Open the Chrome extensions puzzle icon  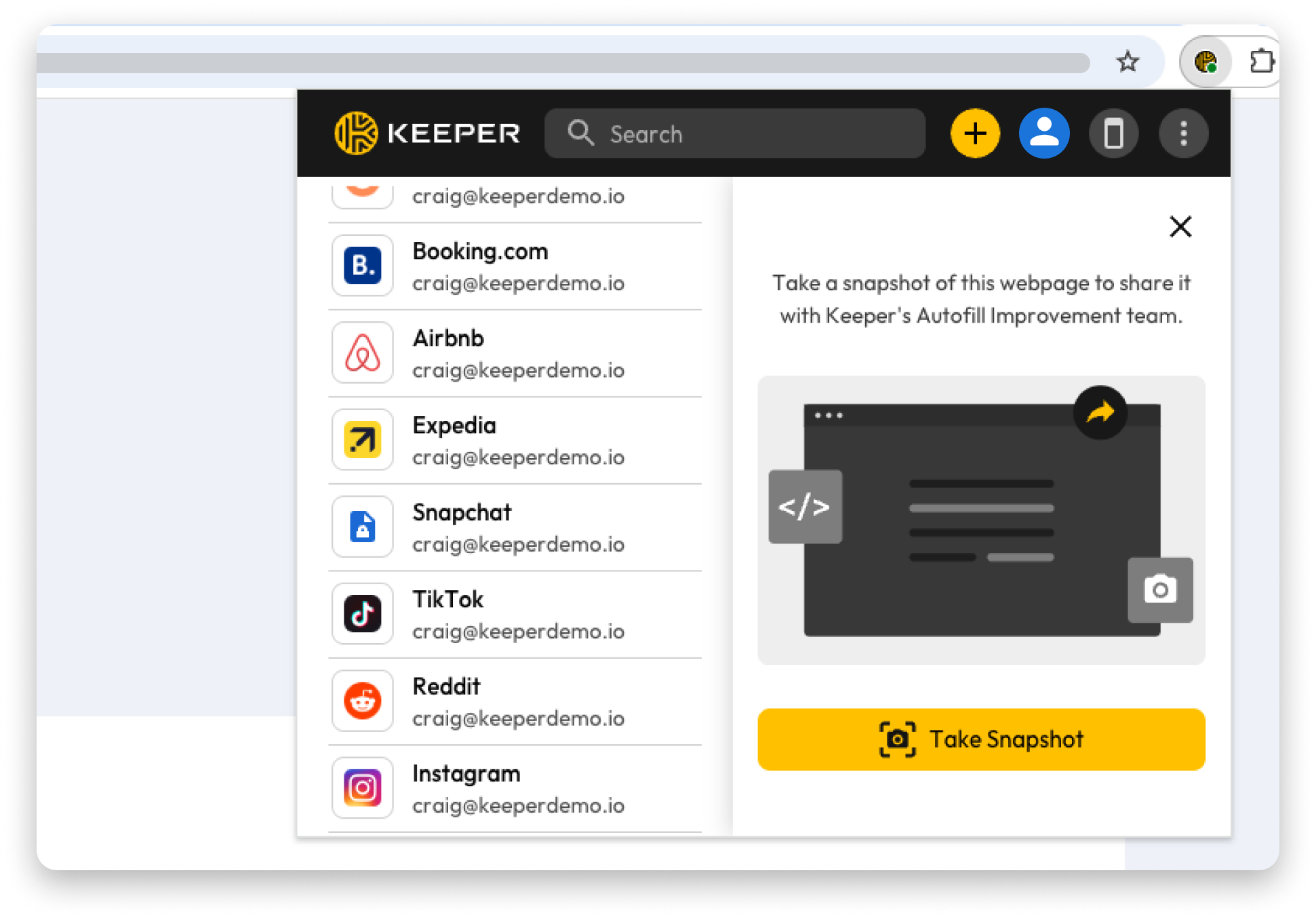[1262, 62]
